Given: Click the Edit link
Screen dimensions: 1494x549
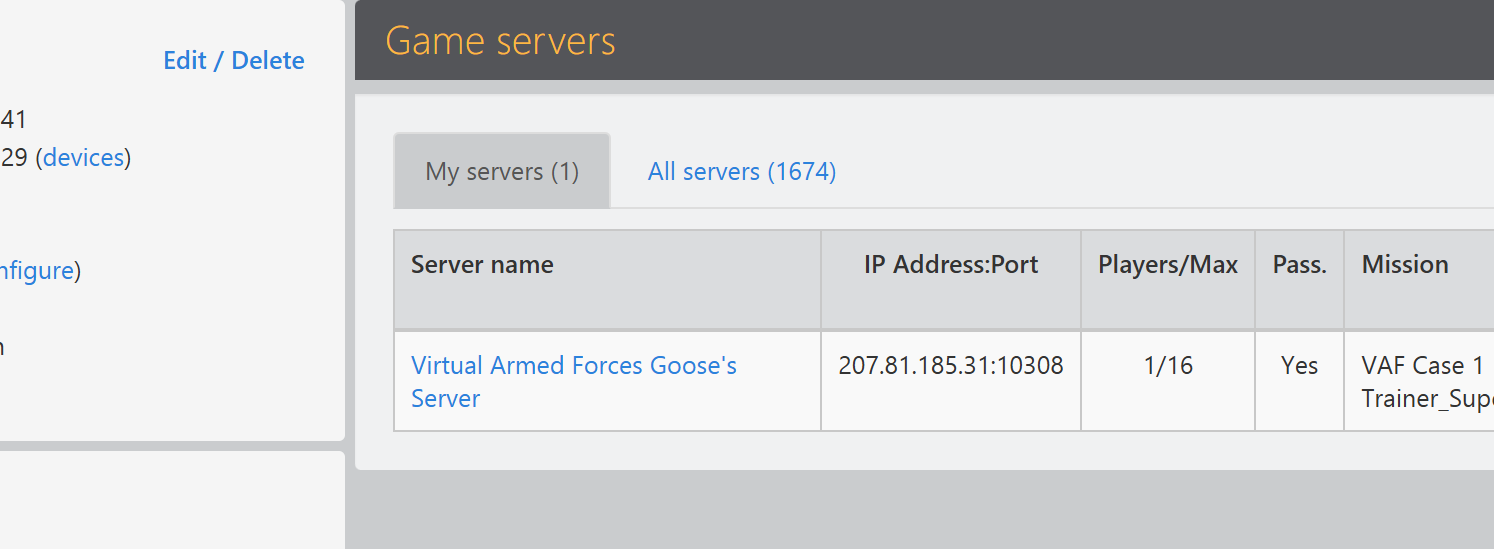Looking at the screenshot, I should tap(184, 61).
